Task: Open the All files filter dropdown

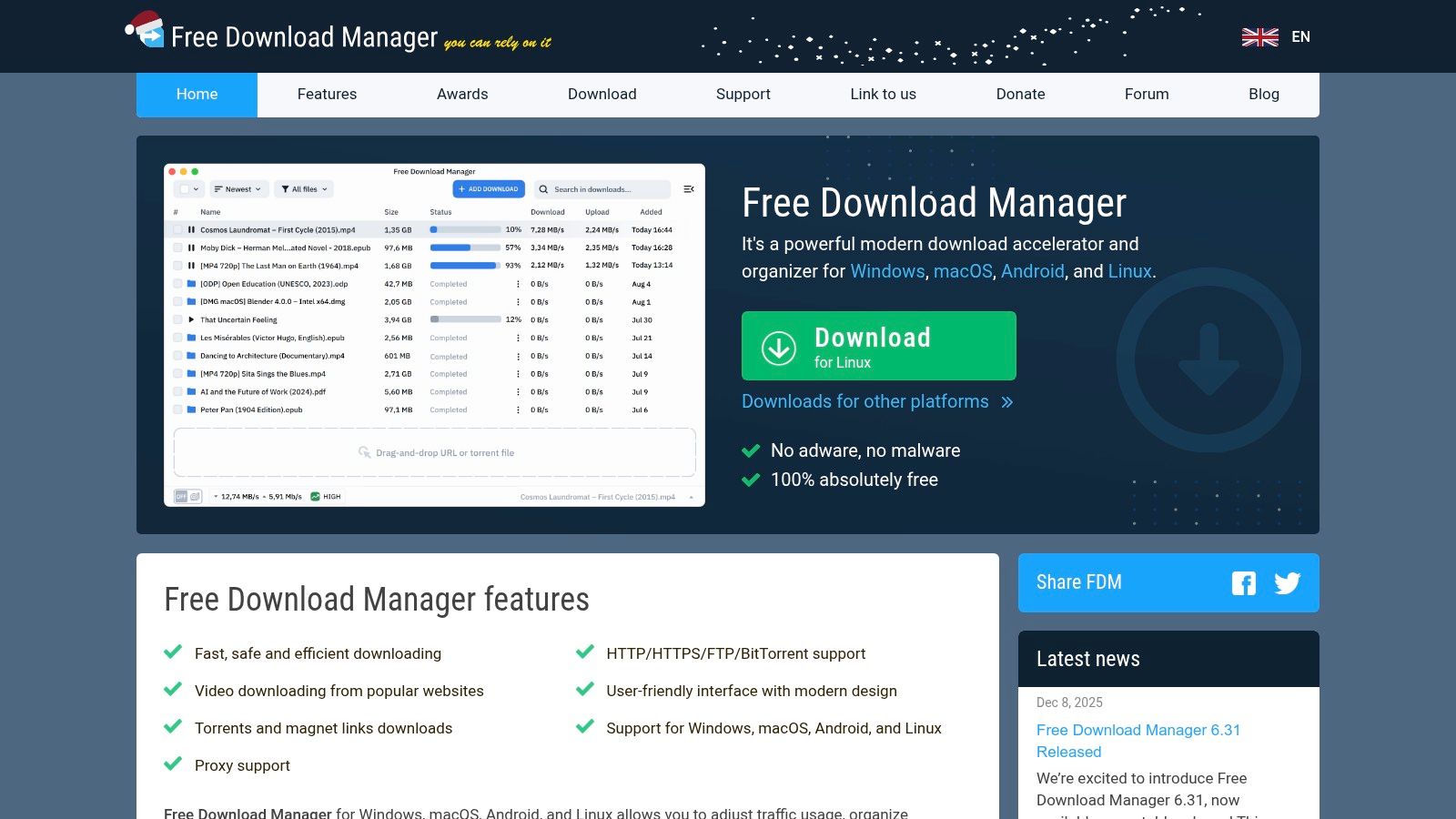Action: (304, 189)
